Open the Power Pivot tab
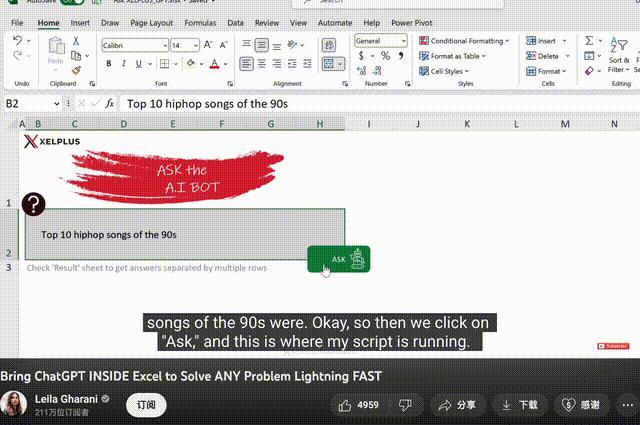 [x=411, y=23]
